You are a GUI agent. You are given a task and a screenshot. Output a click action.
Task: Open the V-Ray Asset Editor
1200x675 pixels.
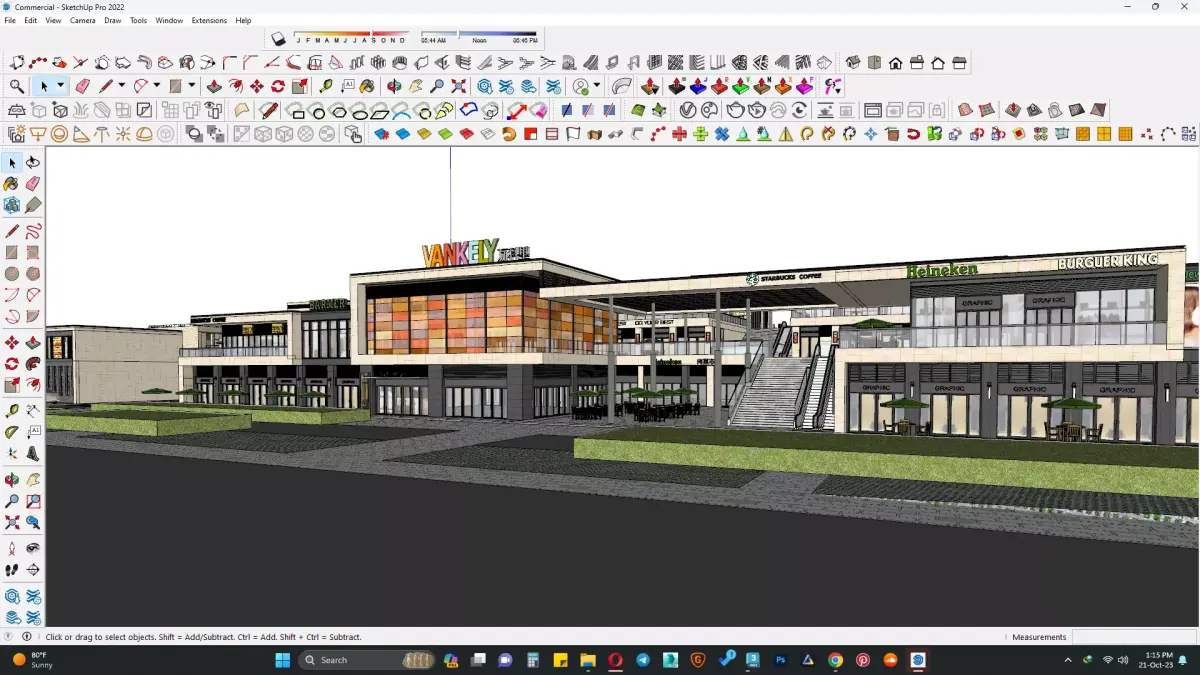pyautogui.click(x=688, y=110)
